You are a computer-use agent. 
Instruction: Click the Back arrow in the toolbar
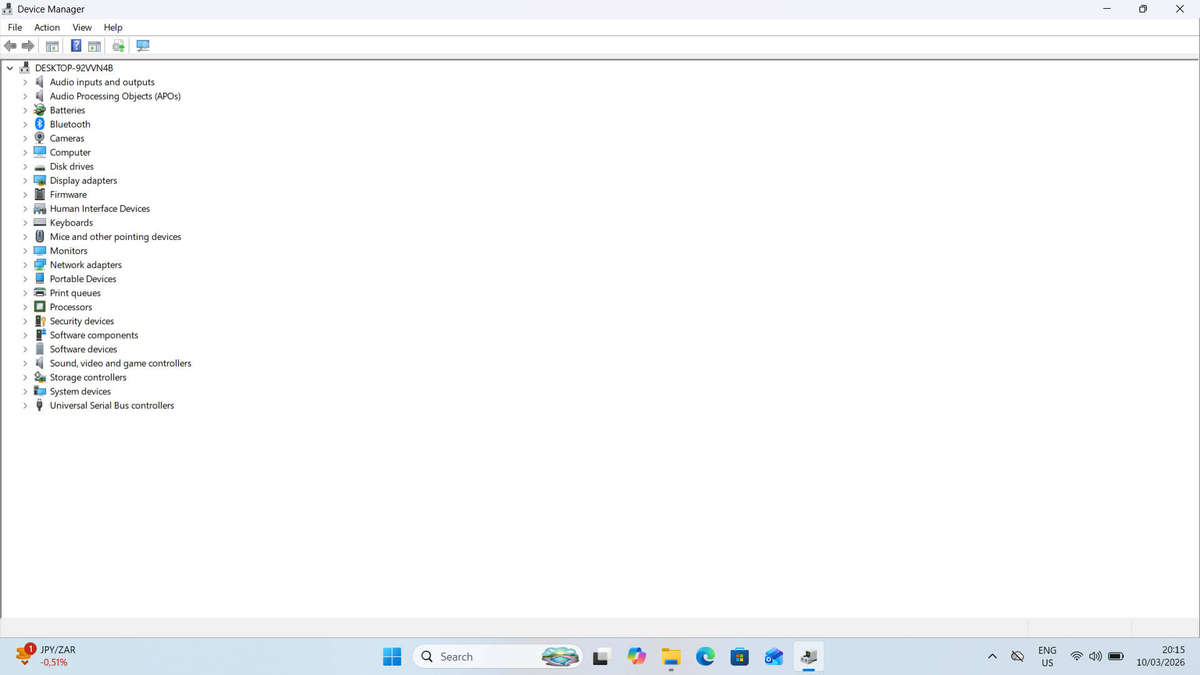coord(11,46)
